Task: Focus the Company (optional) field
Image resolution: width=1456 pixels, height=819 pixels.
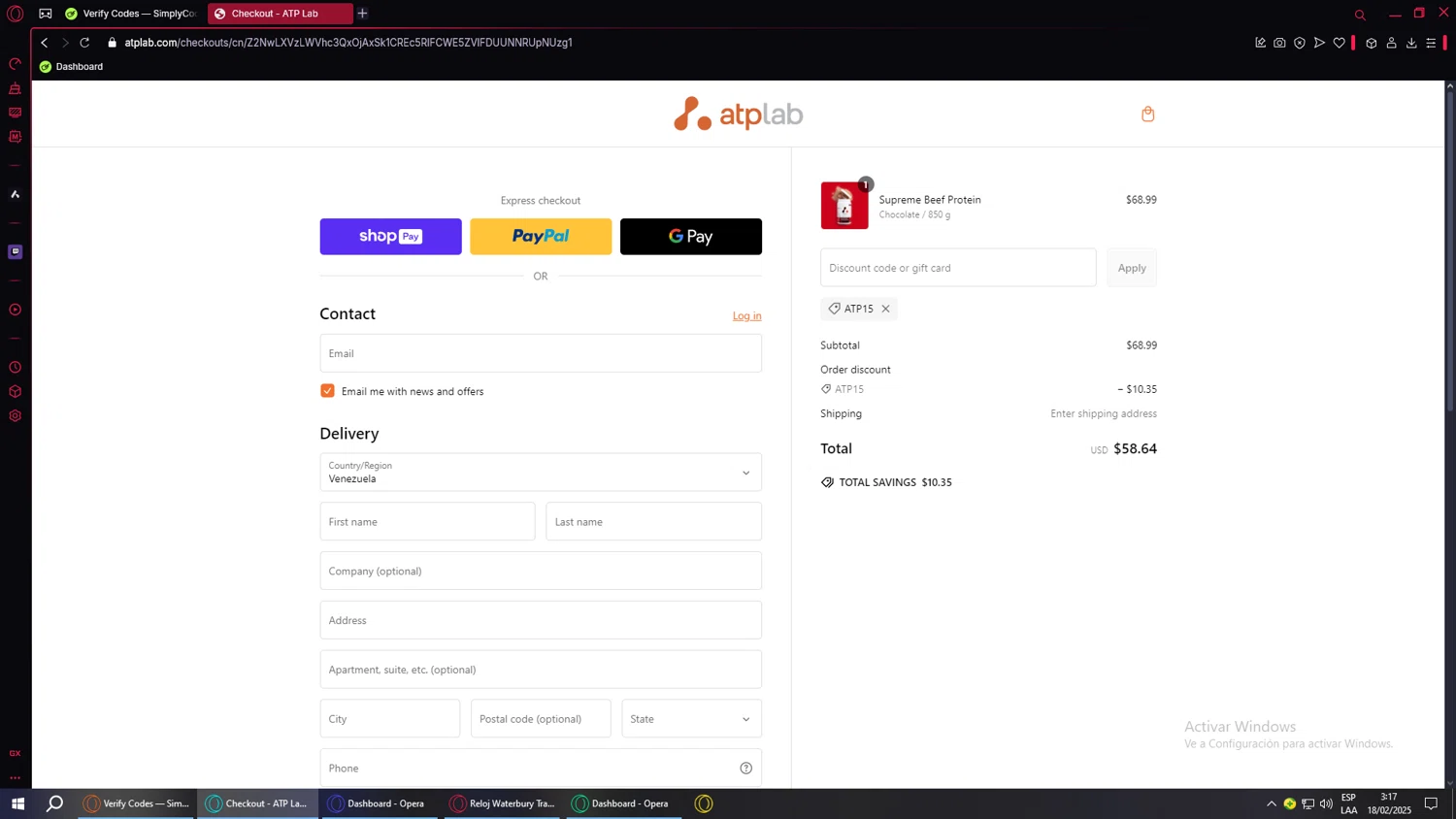Action: tap(541, 572)
